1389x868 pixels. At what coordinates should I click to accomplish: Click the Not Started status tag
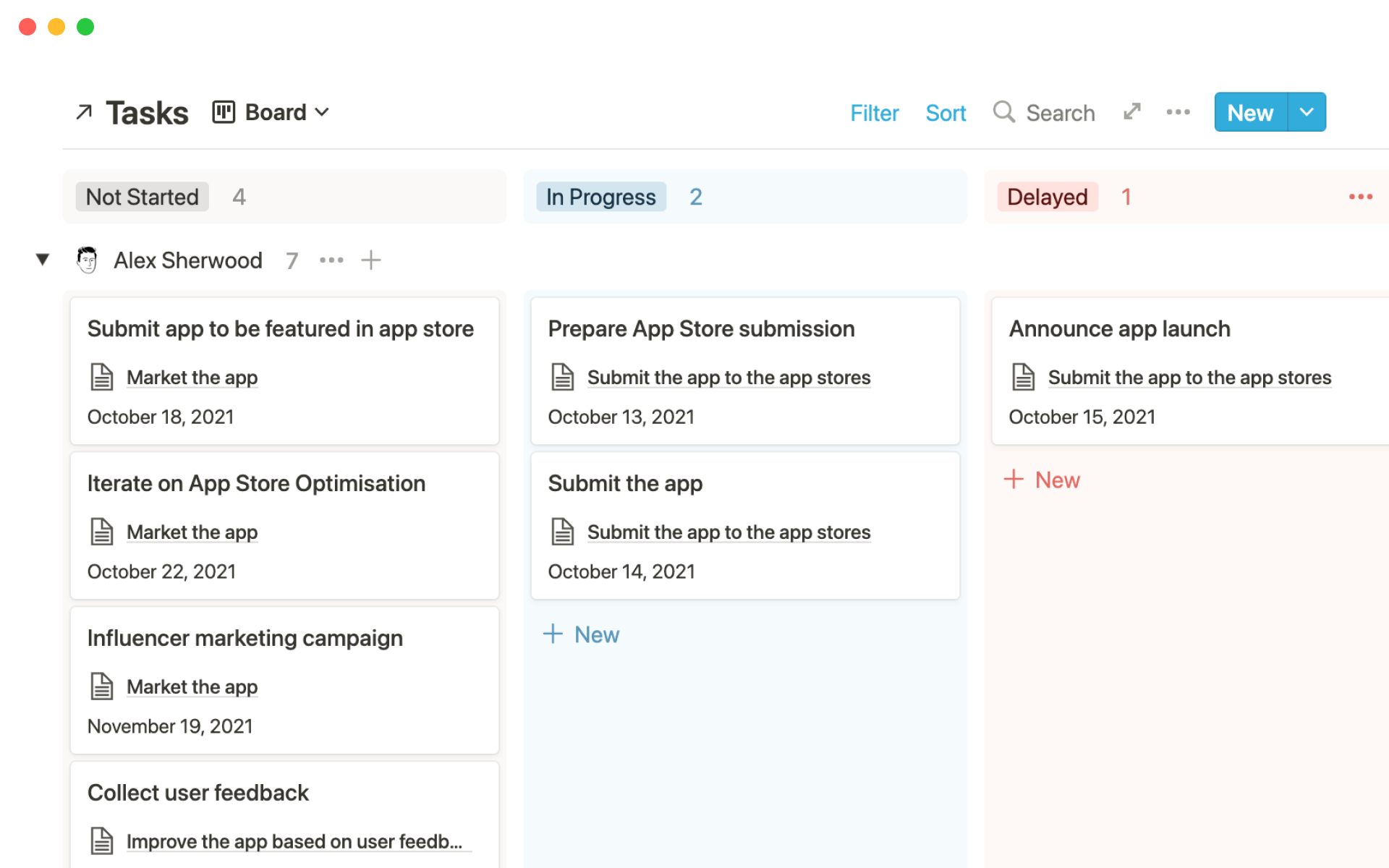tap(143, 197)
